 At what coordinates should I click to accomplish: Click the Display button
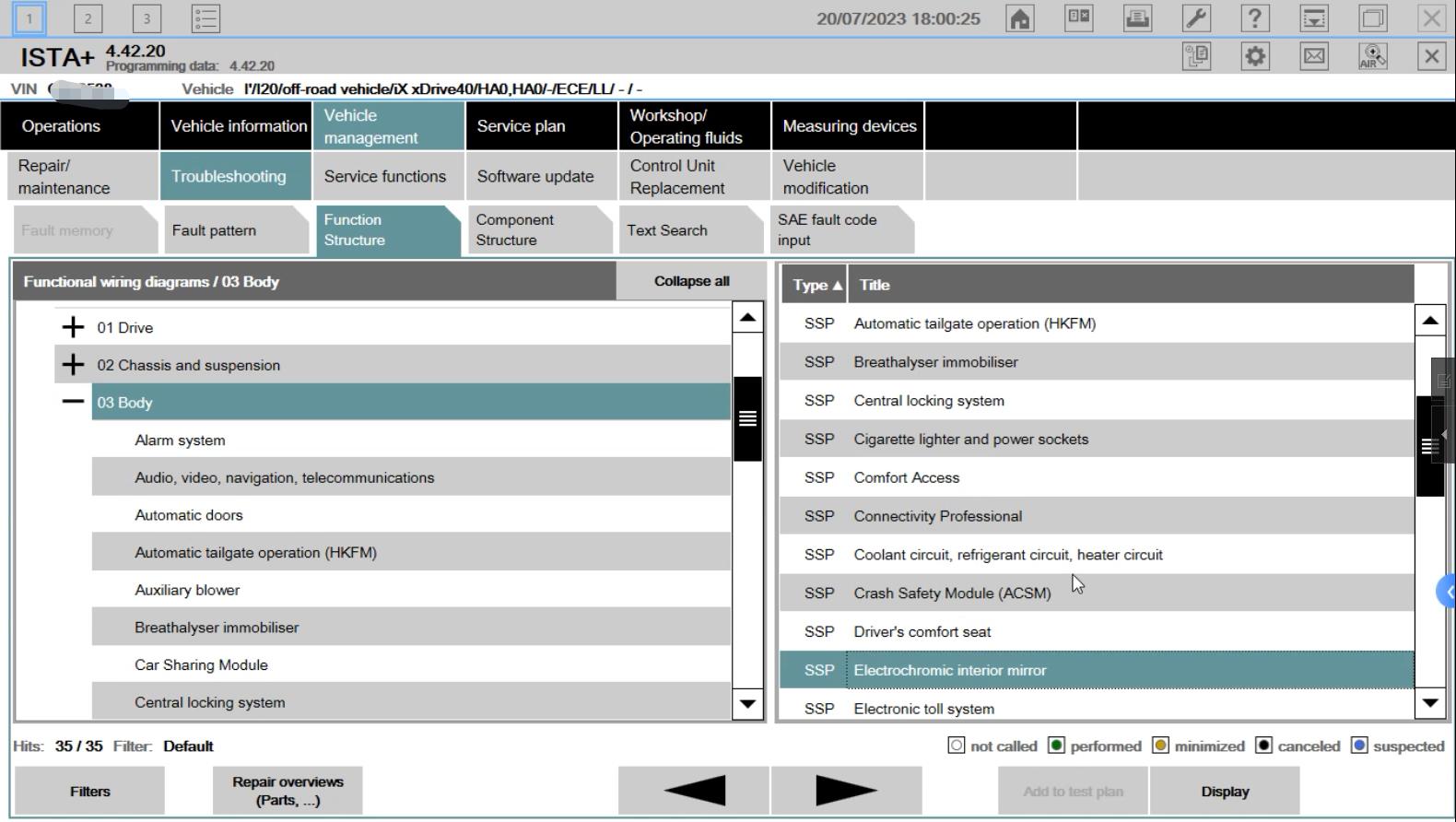[1225, 791]
